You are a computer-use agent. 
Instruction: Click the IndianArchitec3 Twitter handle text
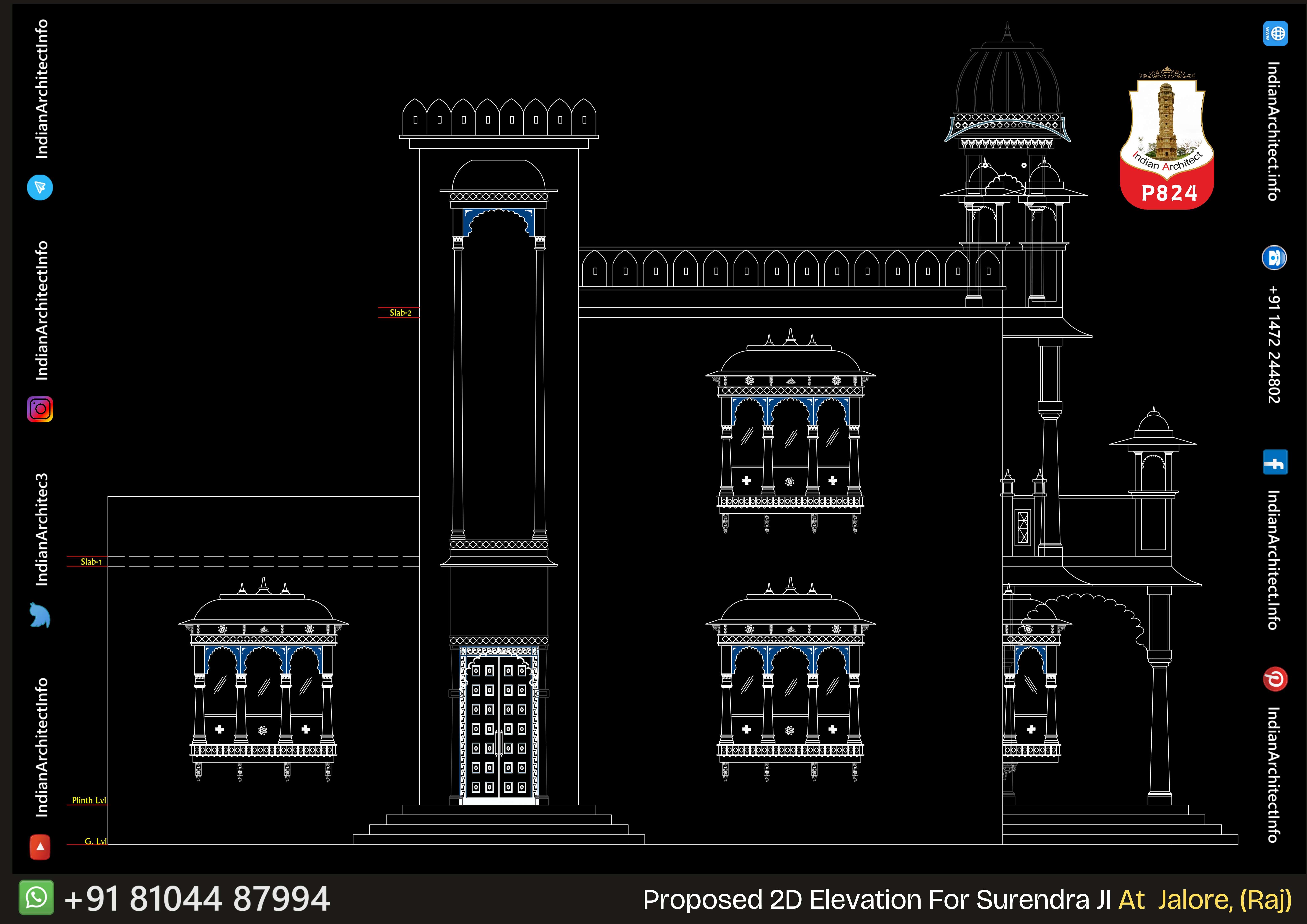(42, 529)
